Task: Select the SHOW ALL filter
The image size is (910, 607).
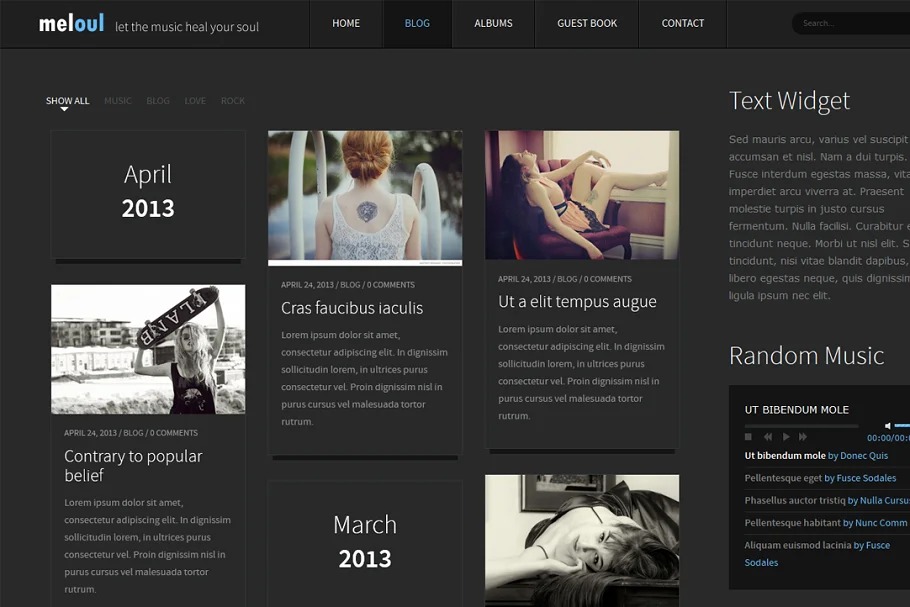Action: tap(67, 101)
